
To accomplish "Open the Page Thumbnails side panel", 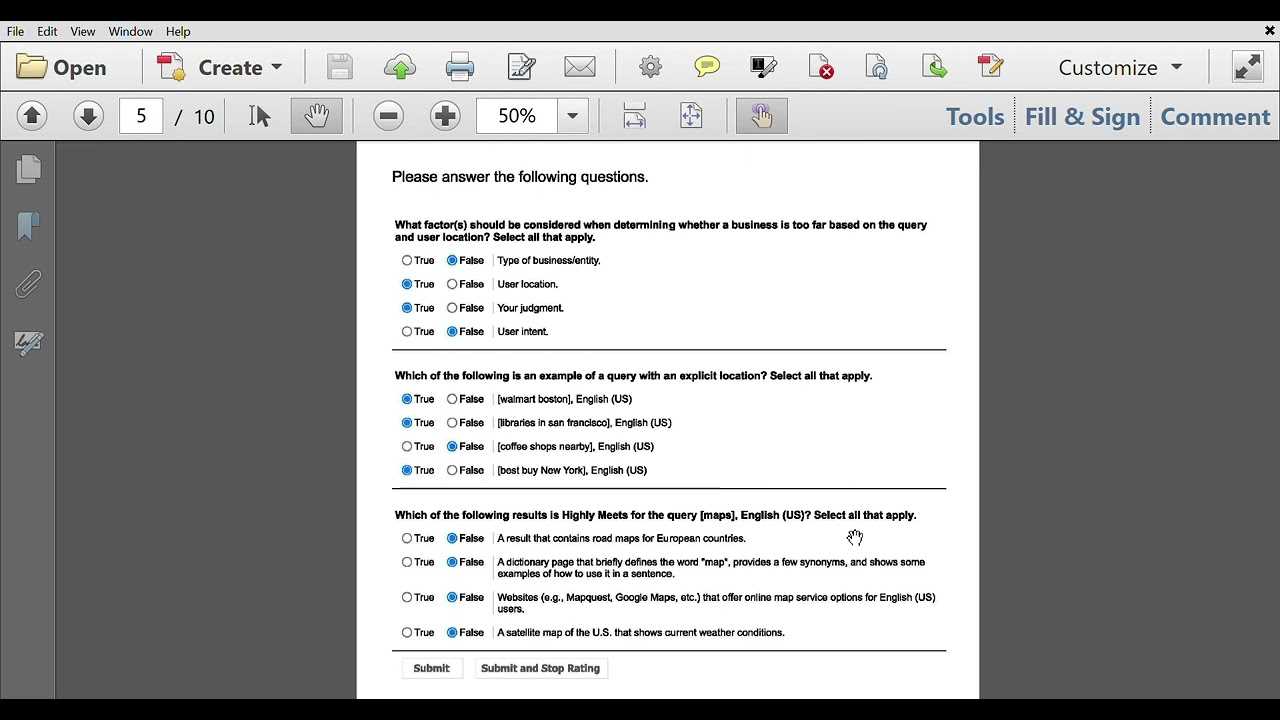I will point(28,169).
